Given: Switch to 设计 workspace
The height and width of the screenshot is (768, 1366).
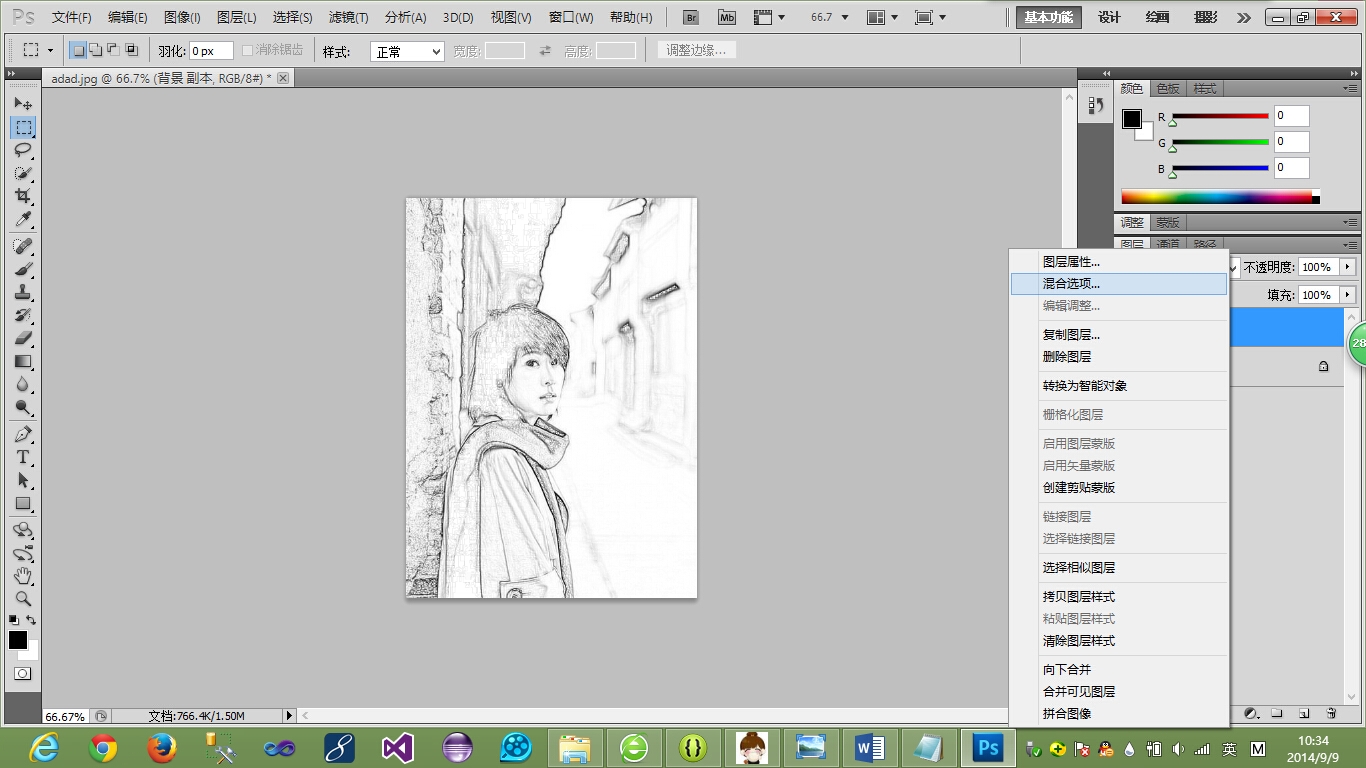Looking at the screenshot, I should point(1109,17).
